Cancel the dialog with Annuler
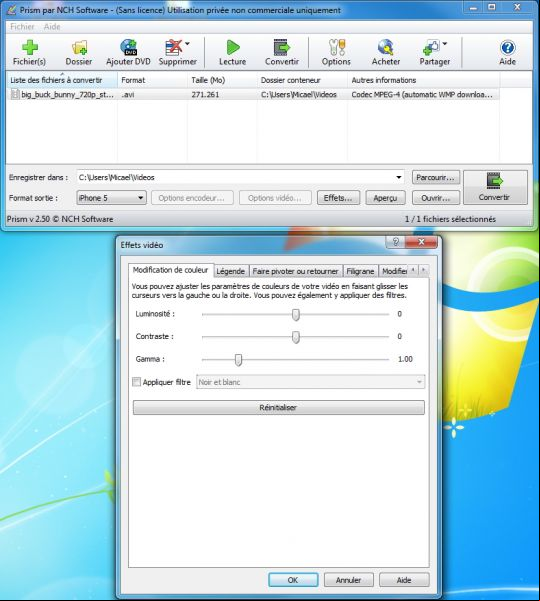 click(x=348, y=580)
